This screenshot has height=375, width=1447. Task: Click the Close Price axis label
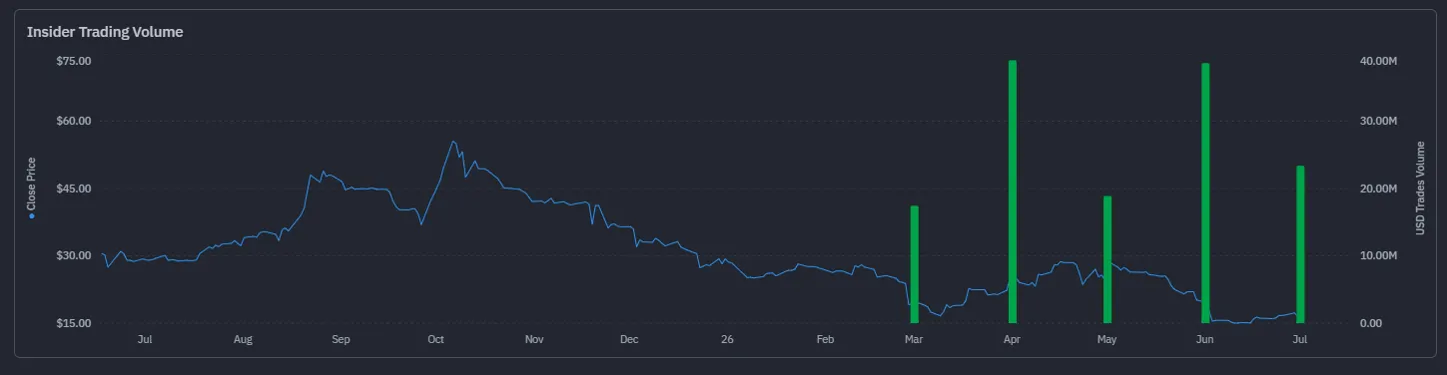[31, 184]
